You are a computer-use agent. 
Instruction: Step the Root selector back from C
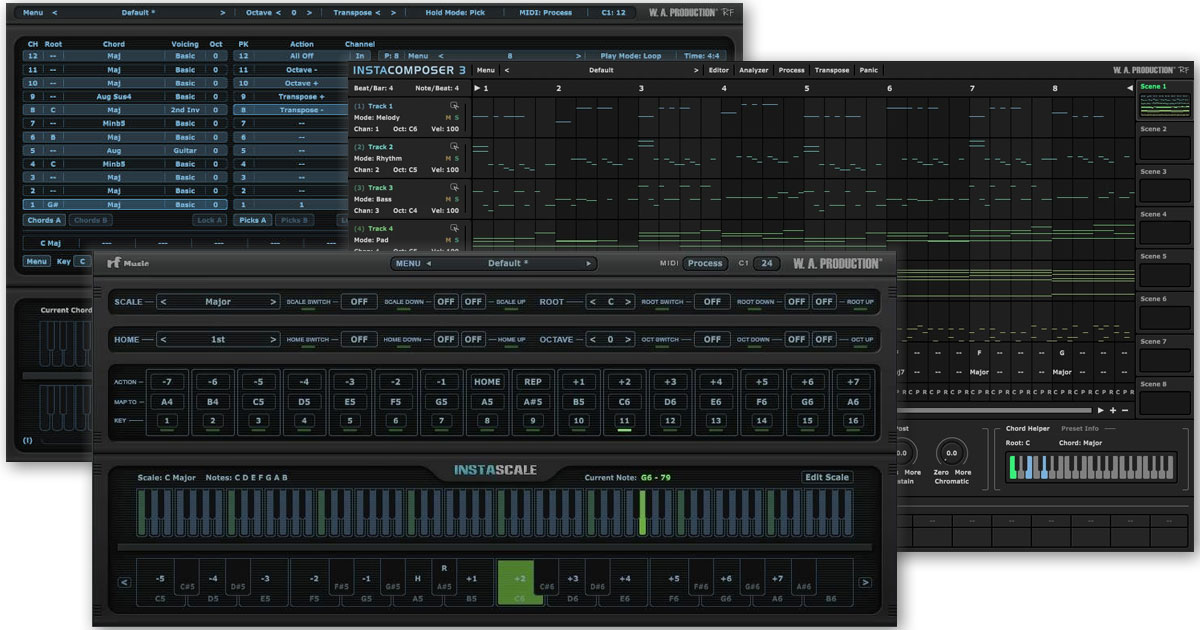point(592,301)
